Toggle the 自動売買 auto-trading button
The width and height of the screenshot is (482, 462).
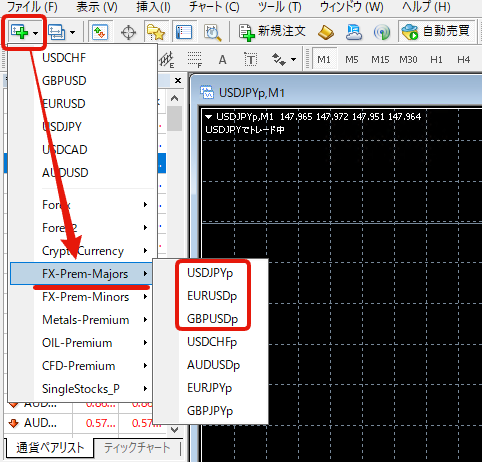tap(436, 32)
